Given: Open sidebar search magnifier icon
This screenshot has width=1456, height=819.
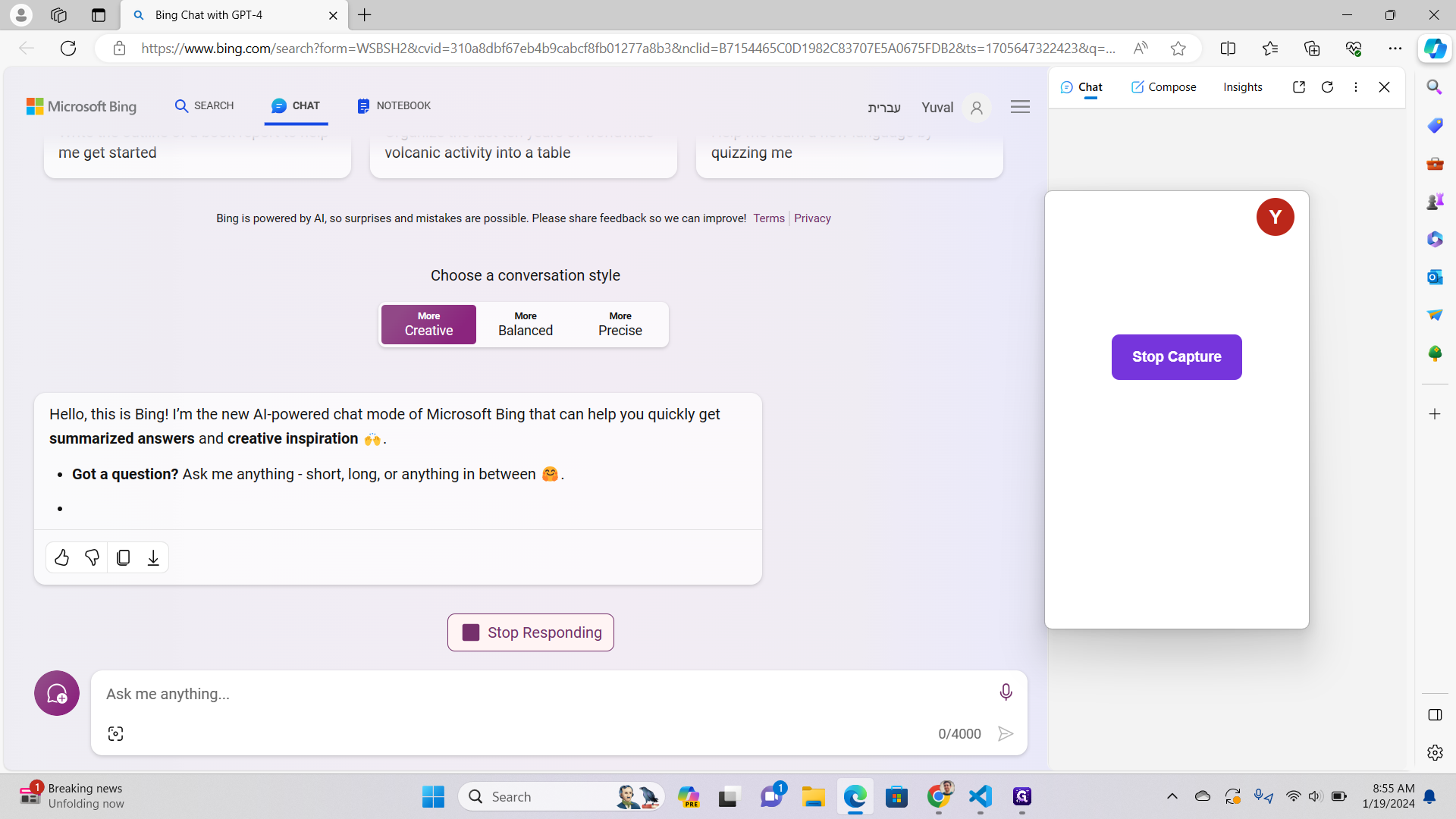Looking at the screenshot, I should (1435, 87).
